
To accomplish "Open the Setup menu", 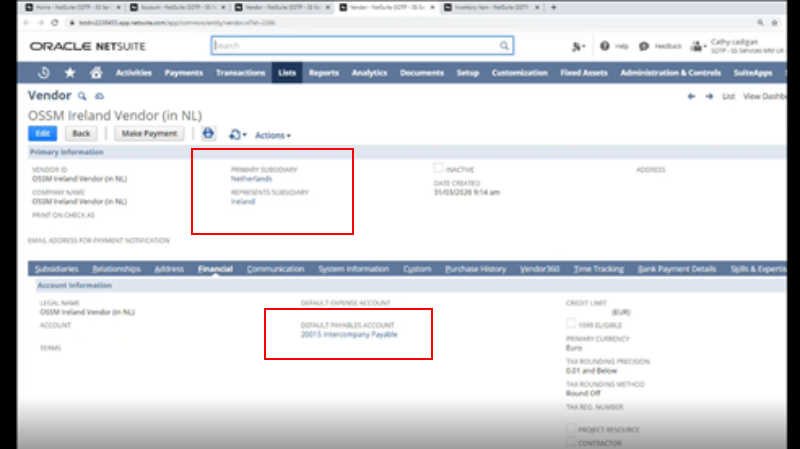I will point(467,73).
